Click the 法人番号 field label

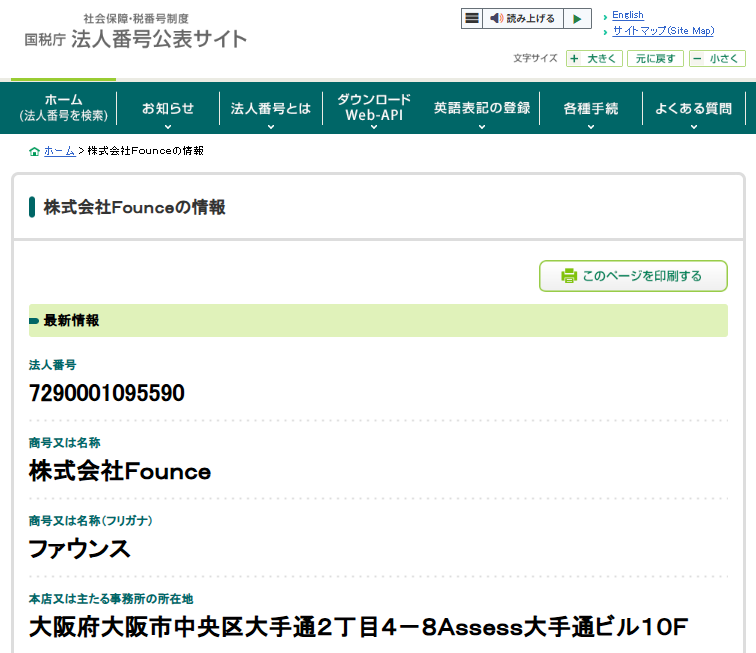[x=53, y=365]
